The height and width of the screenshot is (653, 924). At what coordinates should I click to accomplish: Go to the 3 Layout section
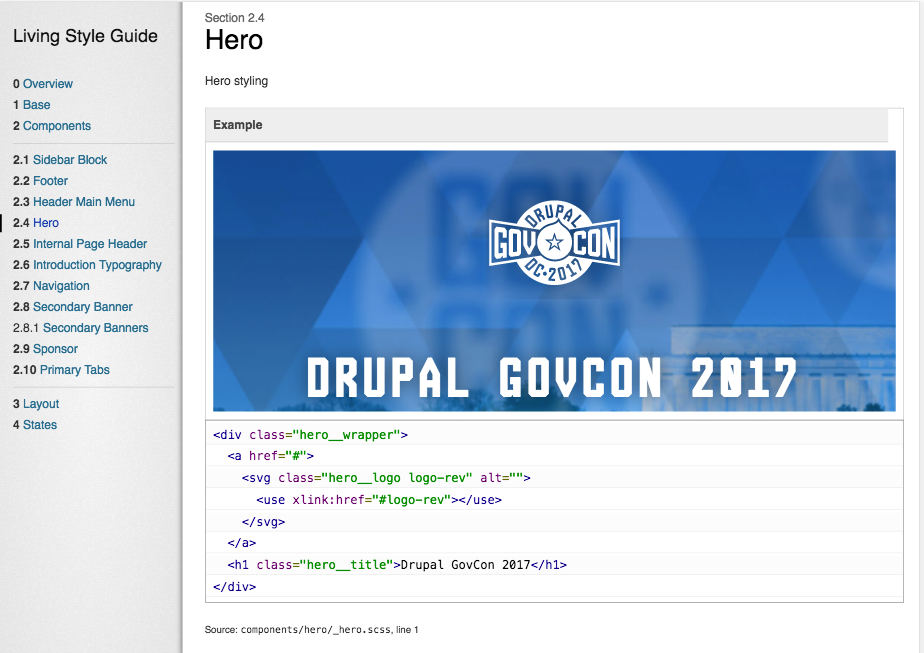(x=36, y=404)
